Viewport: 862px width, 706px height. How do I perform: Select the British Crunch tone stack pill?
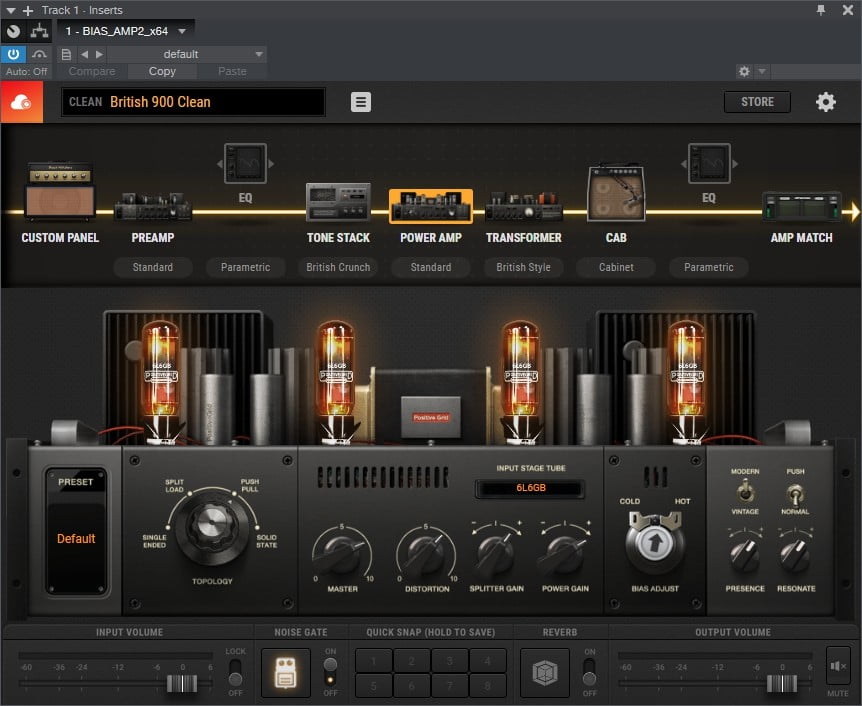coord(338,267)
